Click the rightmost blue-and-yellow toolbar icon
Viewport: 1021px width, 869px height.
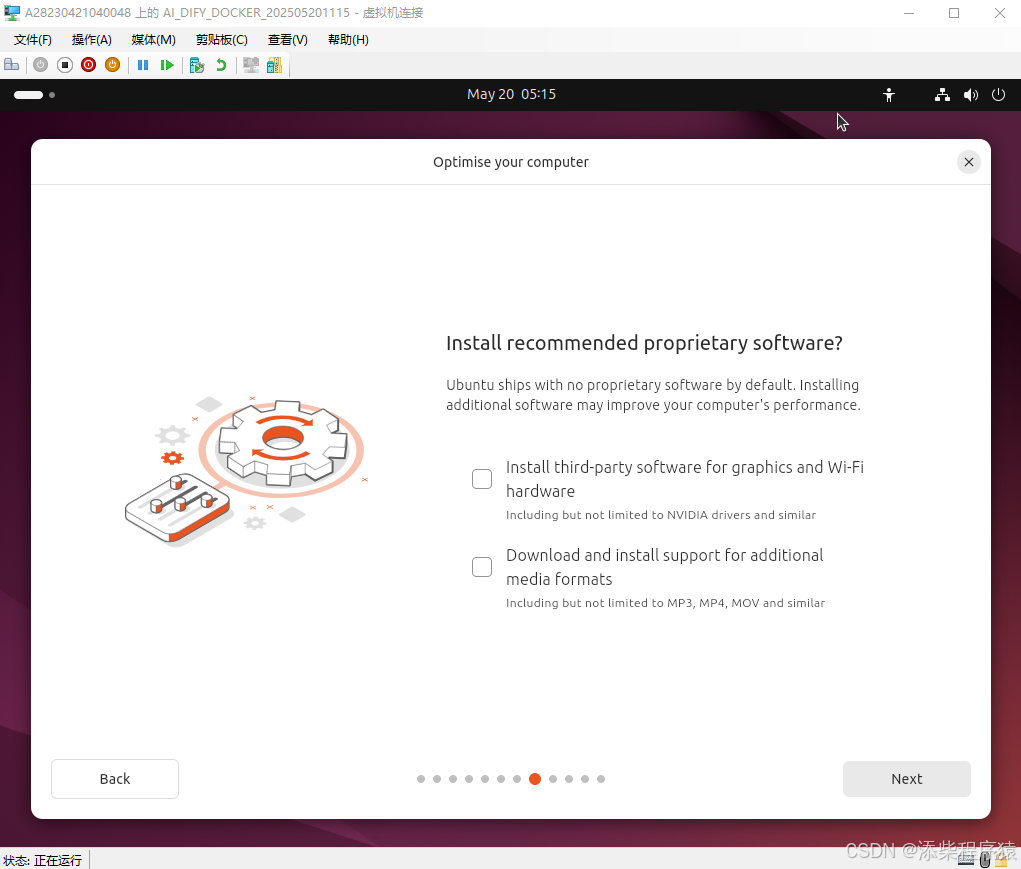(x=274, y=65)
